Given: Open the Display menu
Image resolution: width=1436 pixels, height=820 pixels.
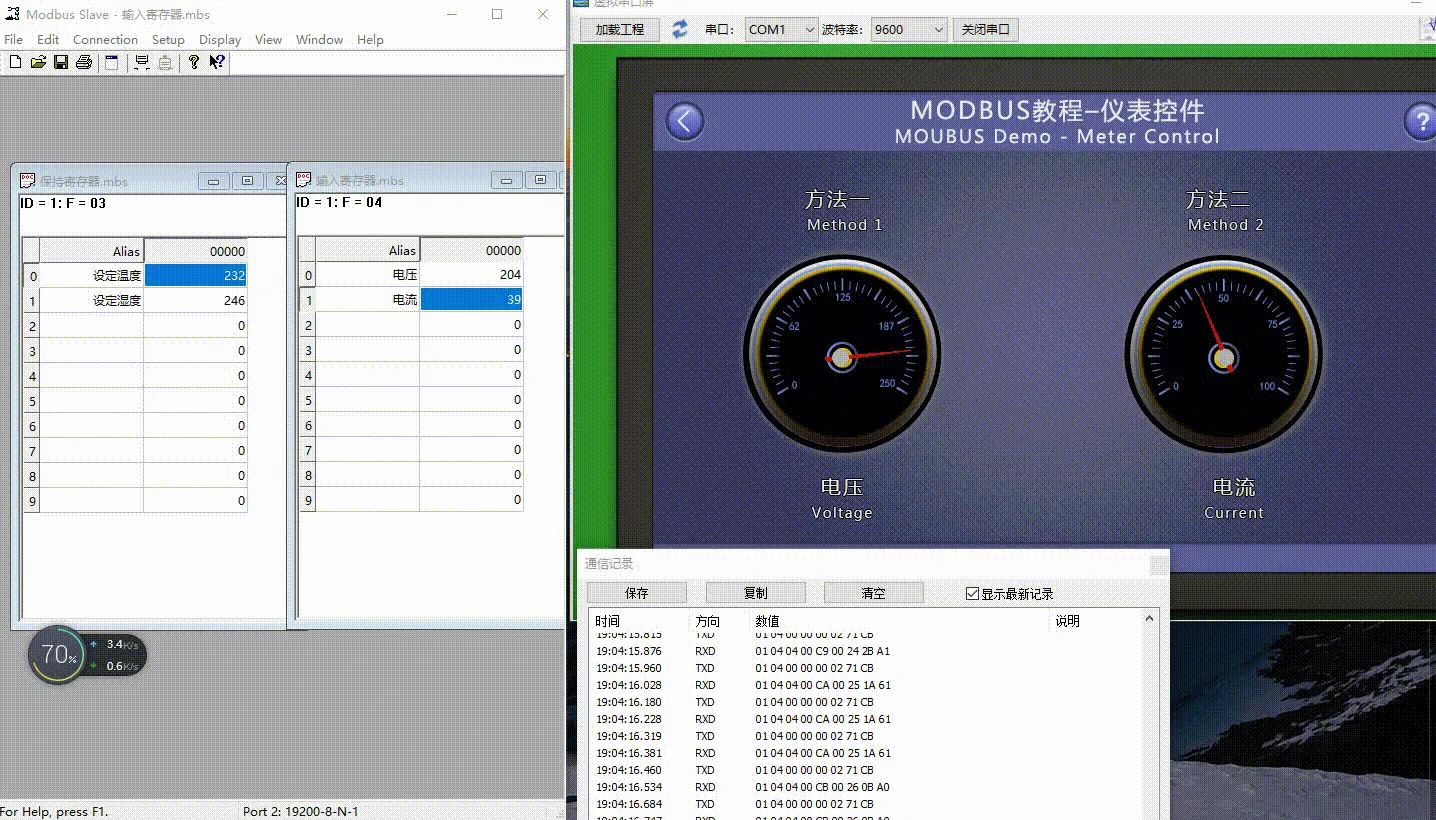Looking at the screenshot, I should [219, 39].
